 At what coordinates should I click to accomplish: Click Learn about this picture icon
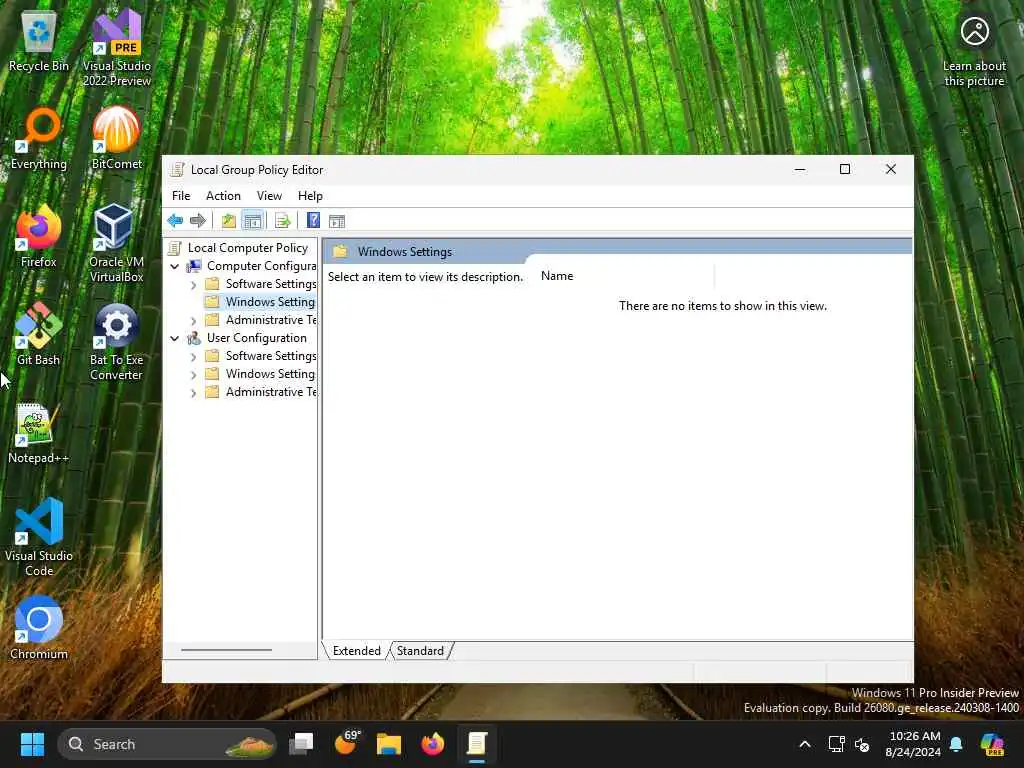pyautogui.click(x=974, y=50)
